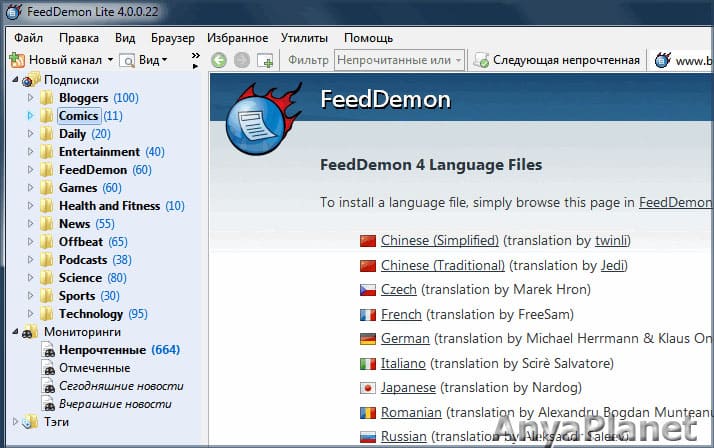714x448 pixels.
Task: Select the Podcasts (38) folder
Action: click(x=95, y=260)
